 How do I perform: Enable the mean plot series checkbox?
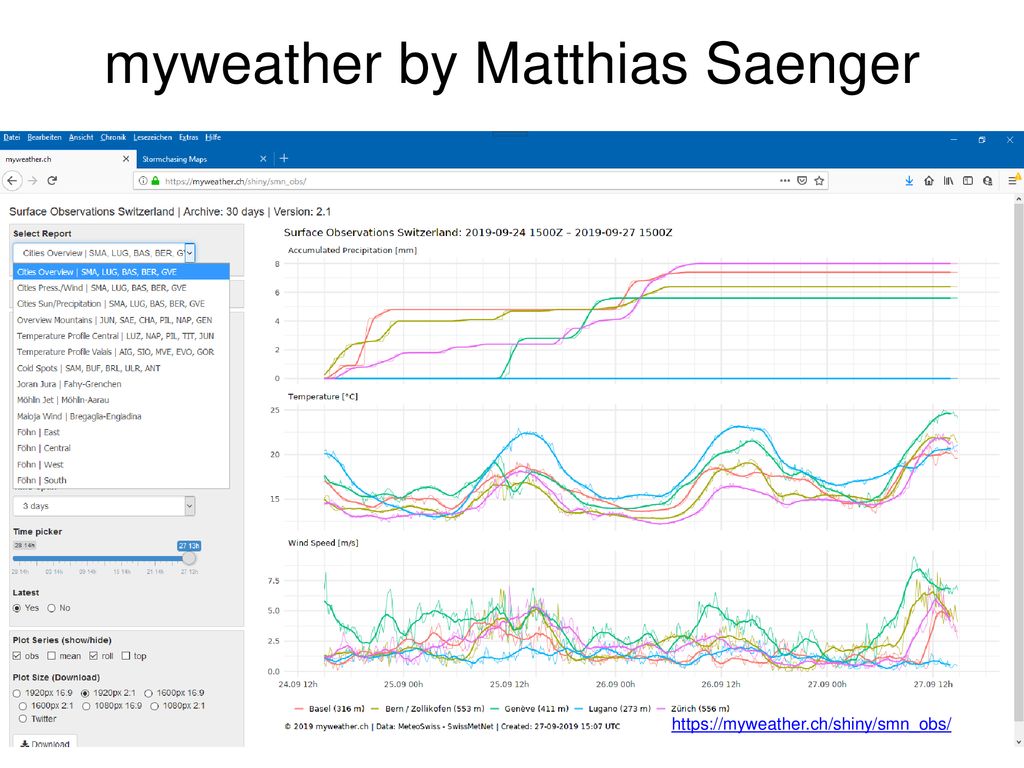point(51,656)
